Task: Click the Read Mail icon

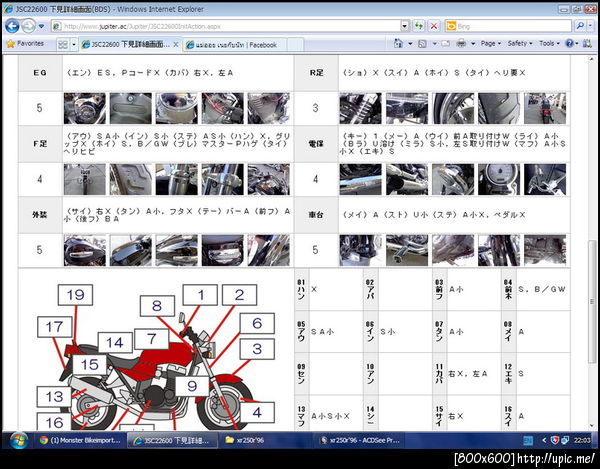Action: (x=445, y=44)
